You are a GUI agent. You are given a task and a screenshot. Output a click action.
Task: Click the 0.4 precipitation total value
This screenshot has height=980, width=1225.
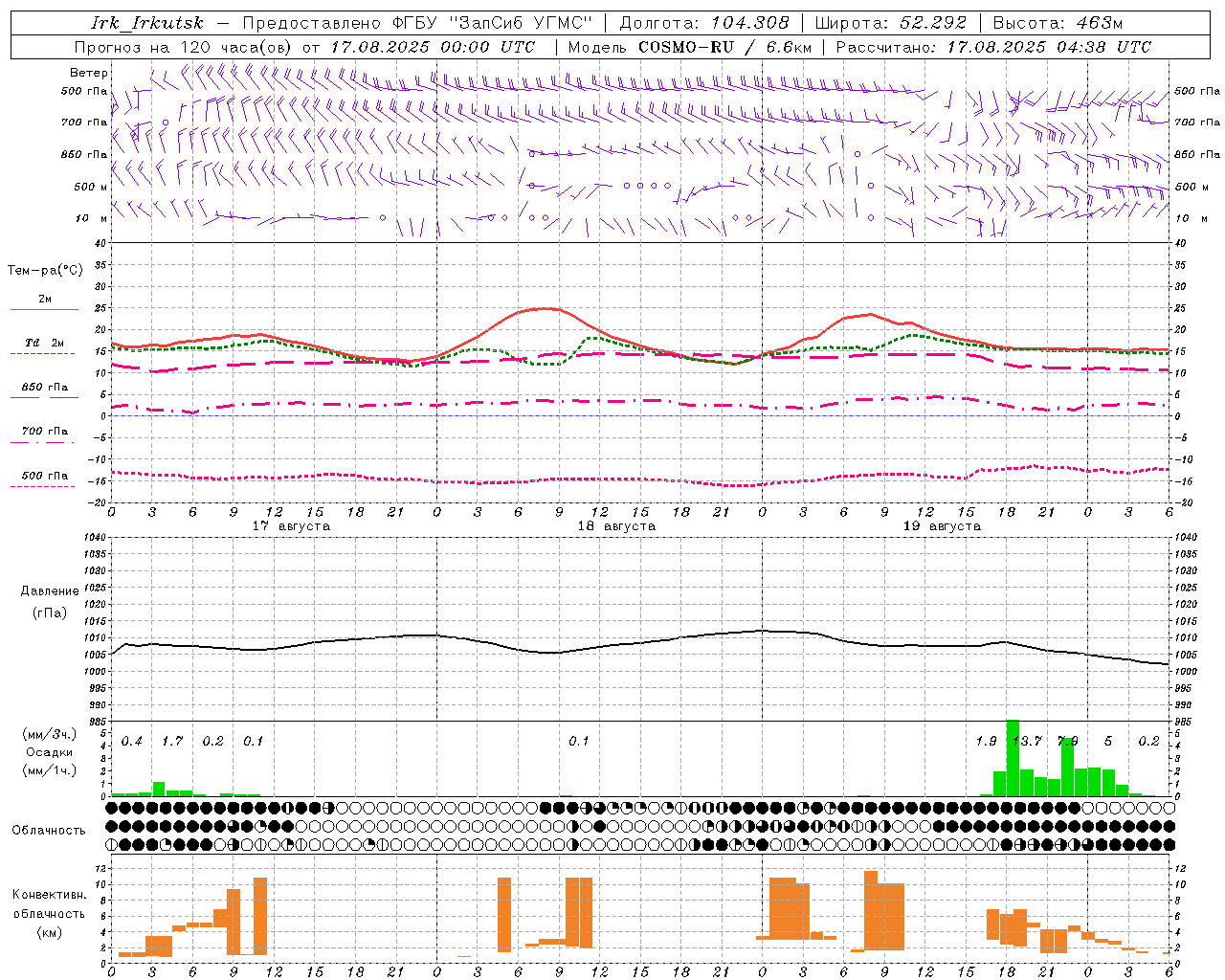tap(132, 742)
